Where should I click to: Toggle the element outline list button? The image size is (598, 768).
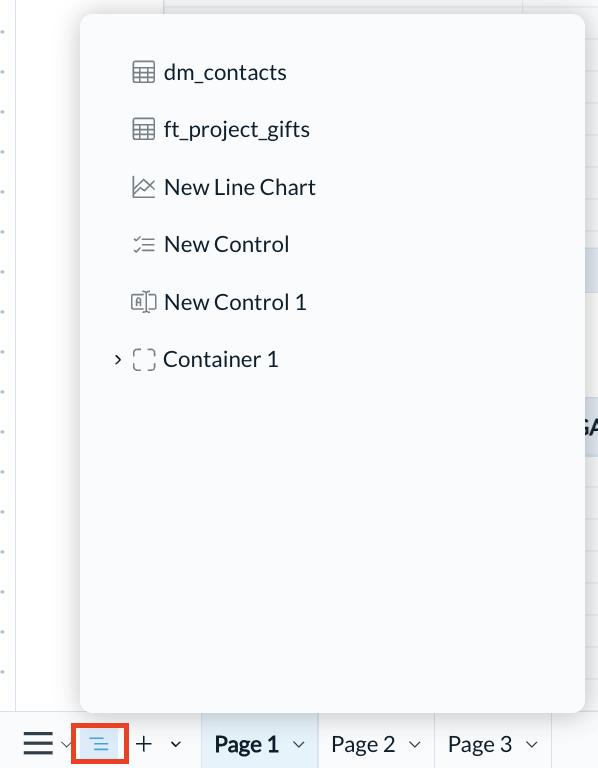pos(100,744)
